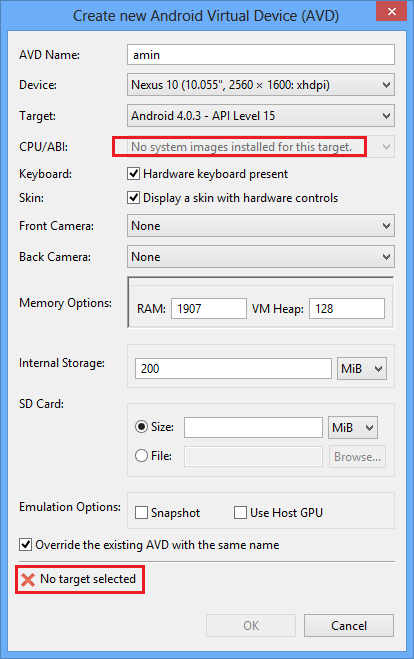Click the VM Heap input field
The width and height of the screenshot is (414, 659).
pos(347,308)
